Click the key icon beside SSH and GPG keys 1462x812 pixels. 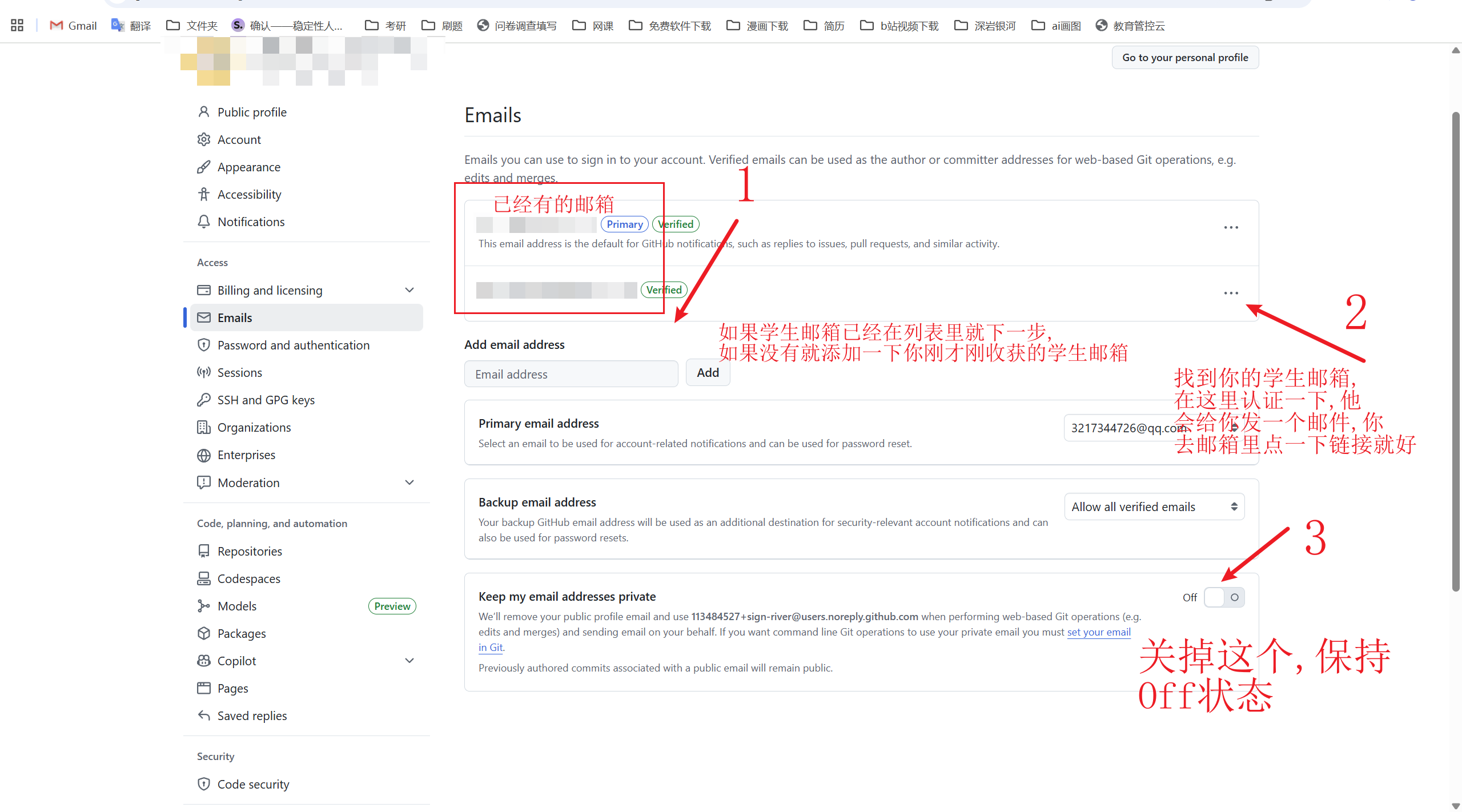(203, 400)
